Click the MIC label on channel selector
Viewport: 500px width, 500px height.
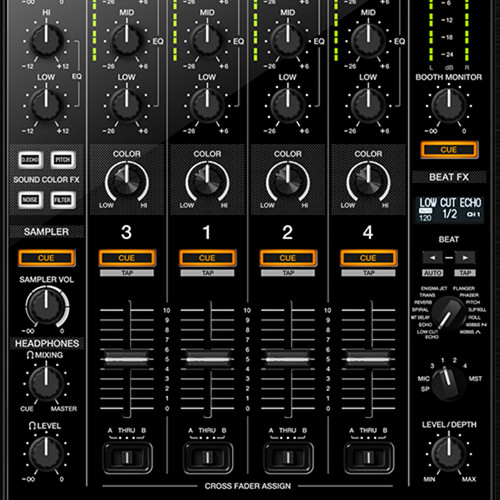(x=423, y=379)
